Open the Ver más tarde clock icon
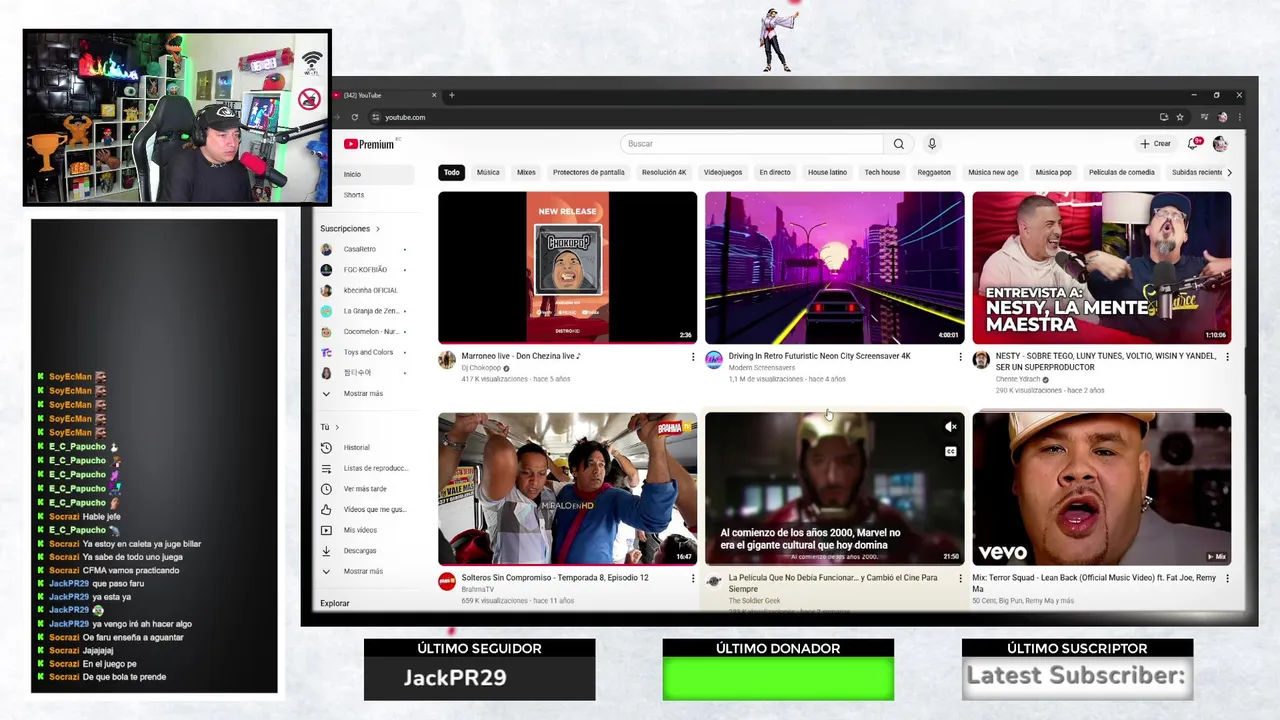This screenshot has height=720, width=1280. [326, 489]
